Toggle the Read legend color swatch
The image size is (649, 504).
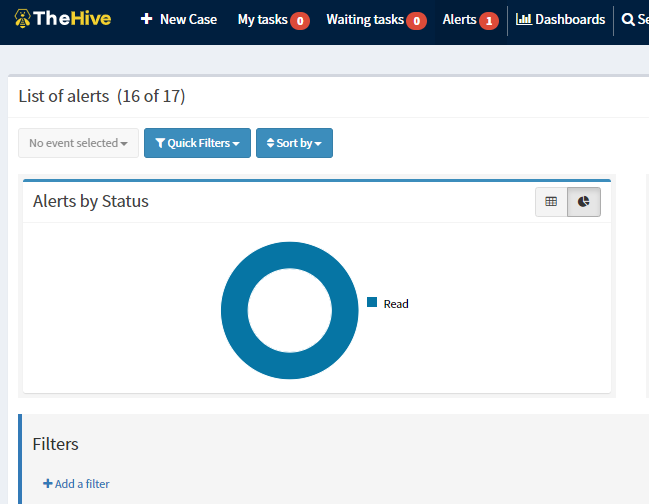click(x=372, y=302)
